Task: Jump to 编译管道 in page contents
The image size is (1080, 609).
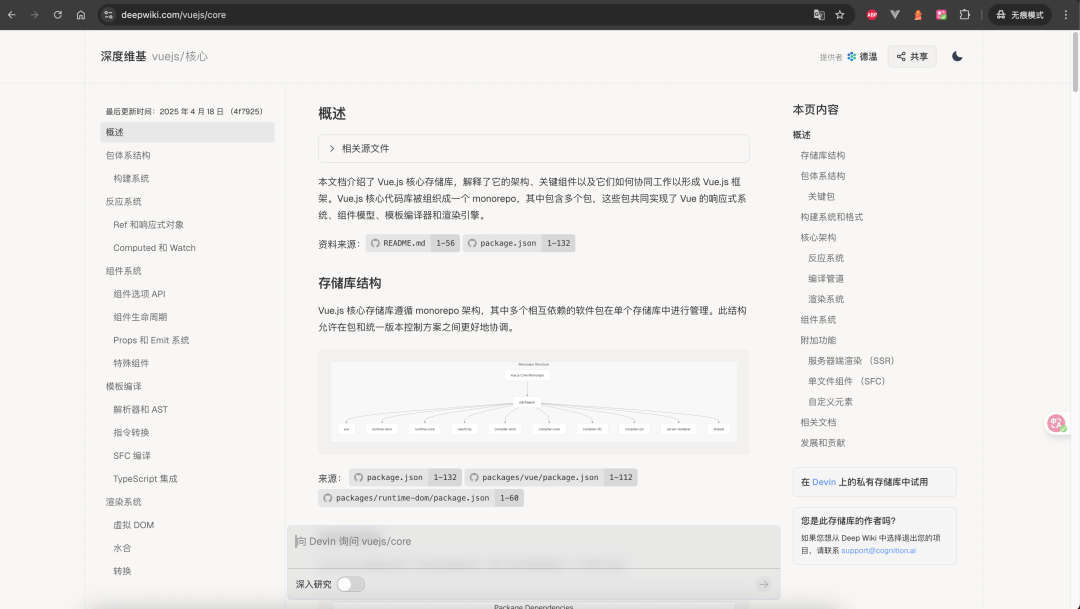Action: [826, 279]
